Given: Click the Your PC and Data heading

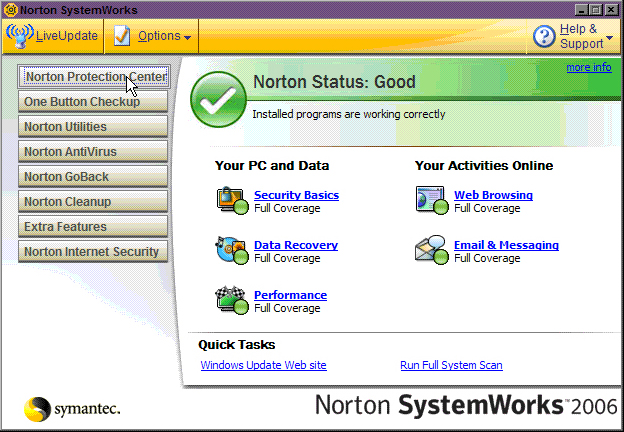Looking at the screenshot, I should (272, 165).
